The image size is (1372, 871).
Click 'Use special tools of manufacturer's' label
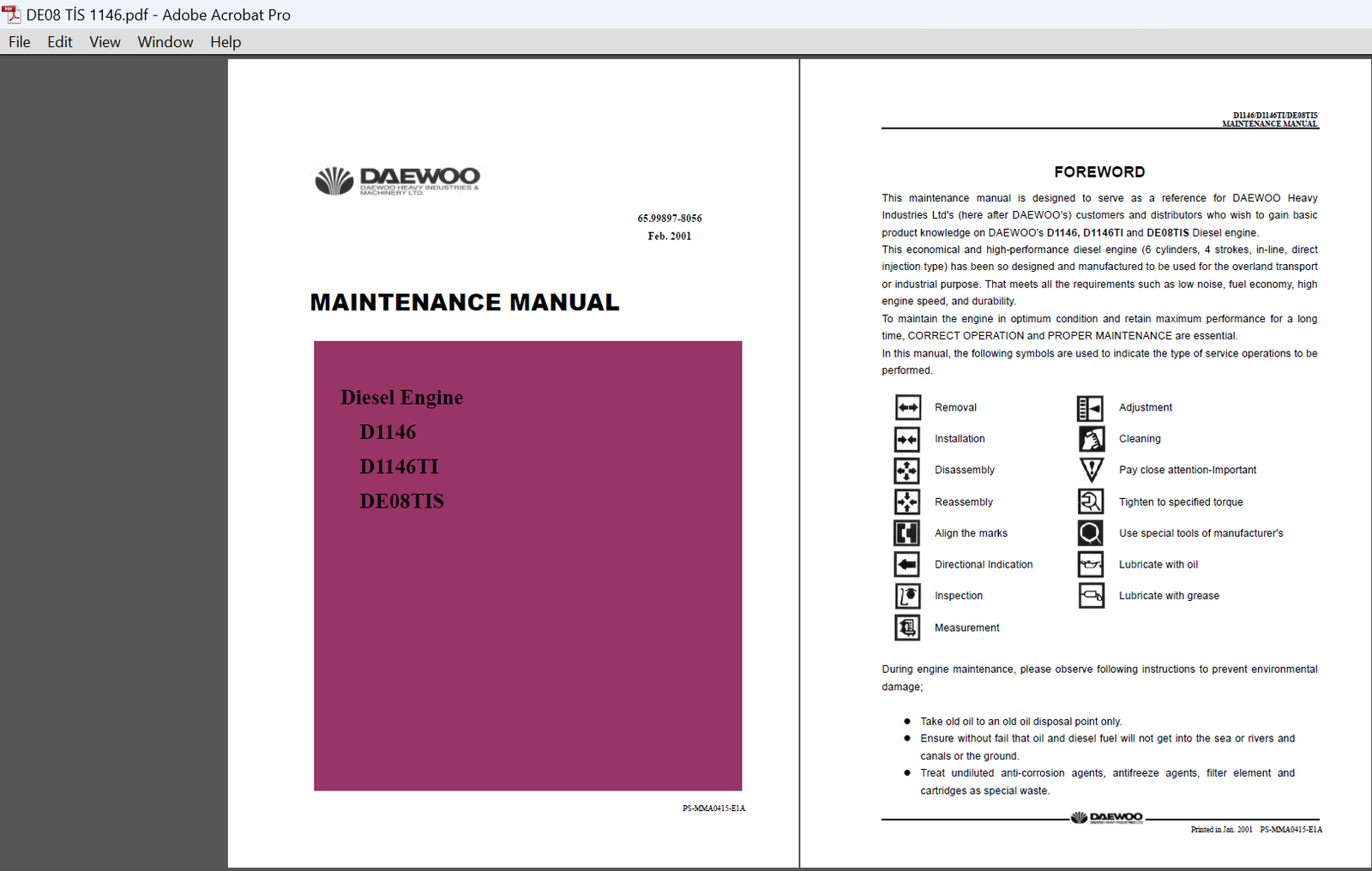click(1201, 533)
